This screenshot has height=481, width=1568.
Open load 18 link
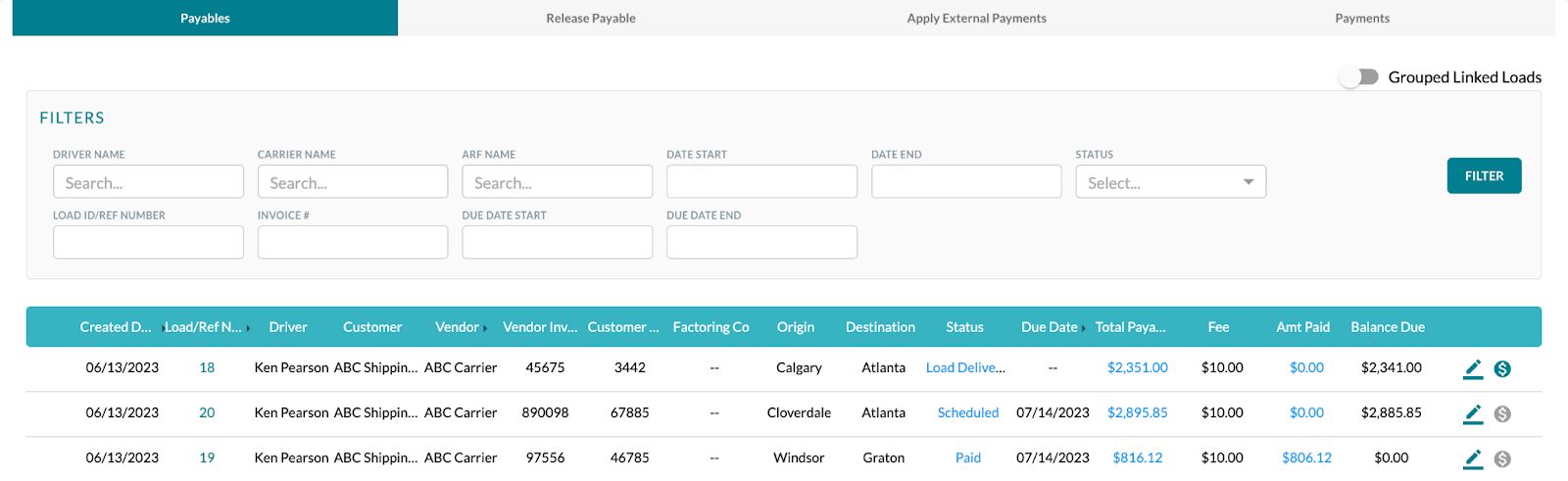click(x=207, y=367)
